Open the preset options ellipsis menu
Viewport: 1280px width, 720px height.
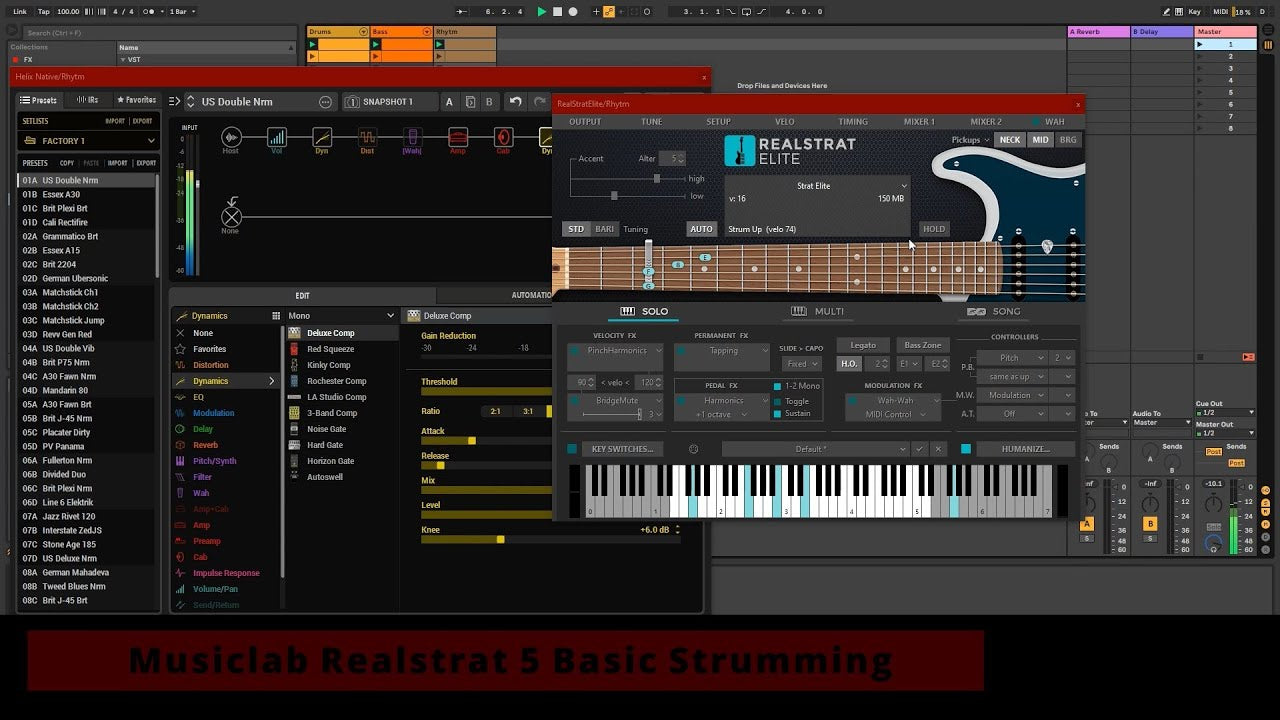(325, 102)
